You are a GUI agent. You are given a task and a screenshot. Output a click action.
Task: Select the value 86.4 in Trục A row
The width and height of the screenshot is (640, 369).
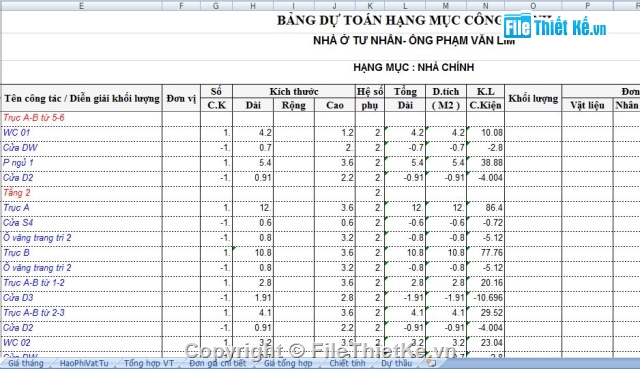tap(494, 208)
